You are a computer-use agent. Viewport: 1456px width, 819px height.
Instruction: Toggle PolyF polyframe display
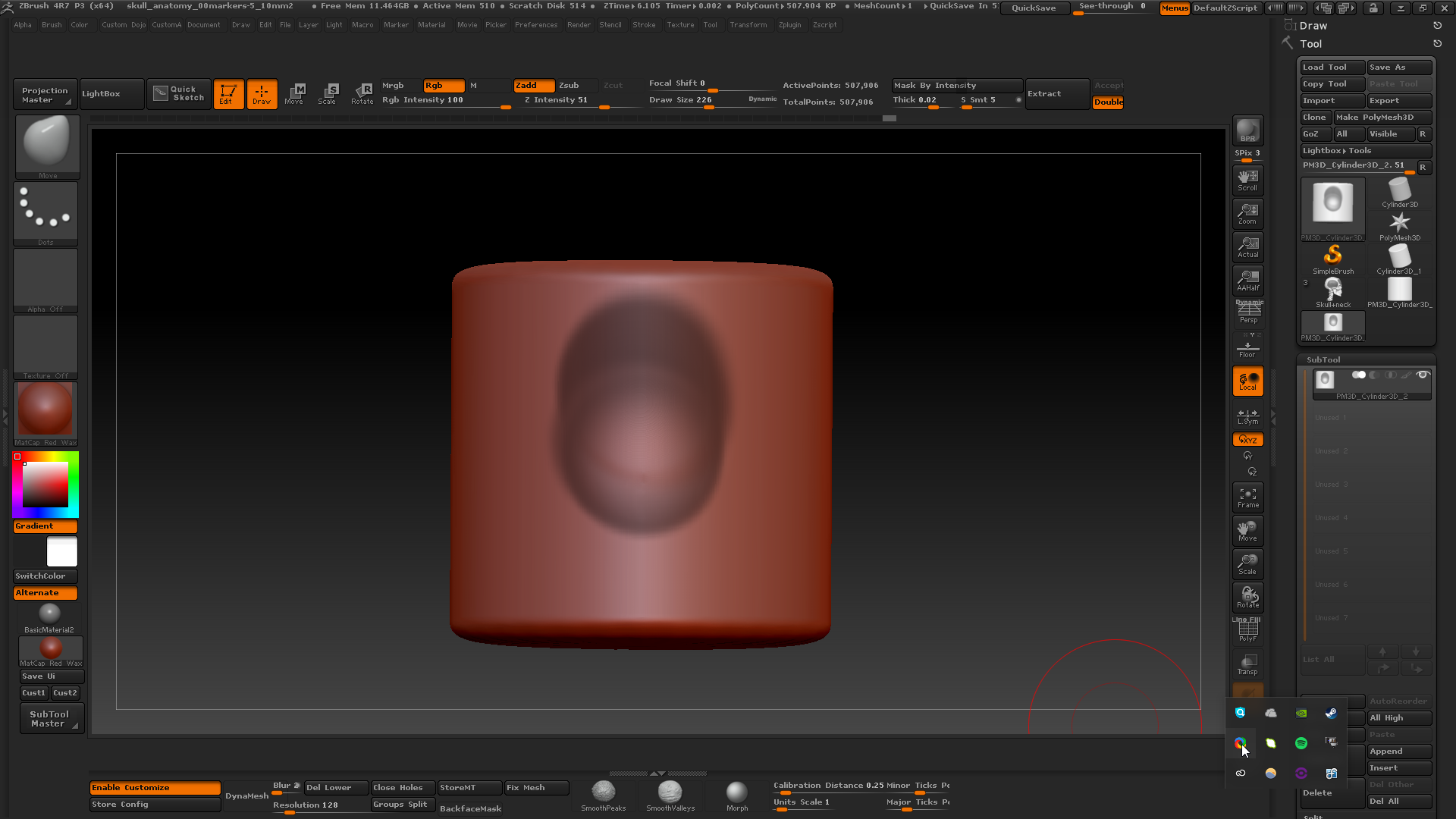coord(1247,631)
